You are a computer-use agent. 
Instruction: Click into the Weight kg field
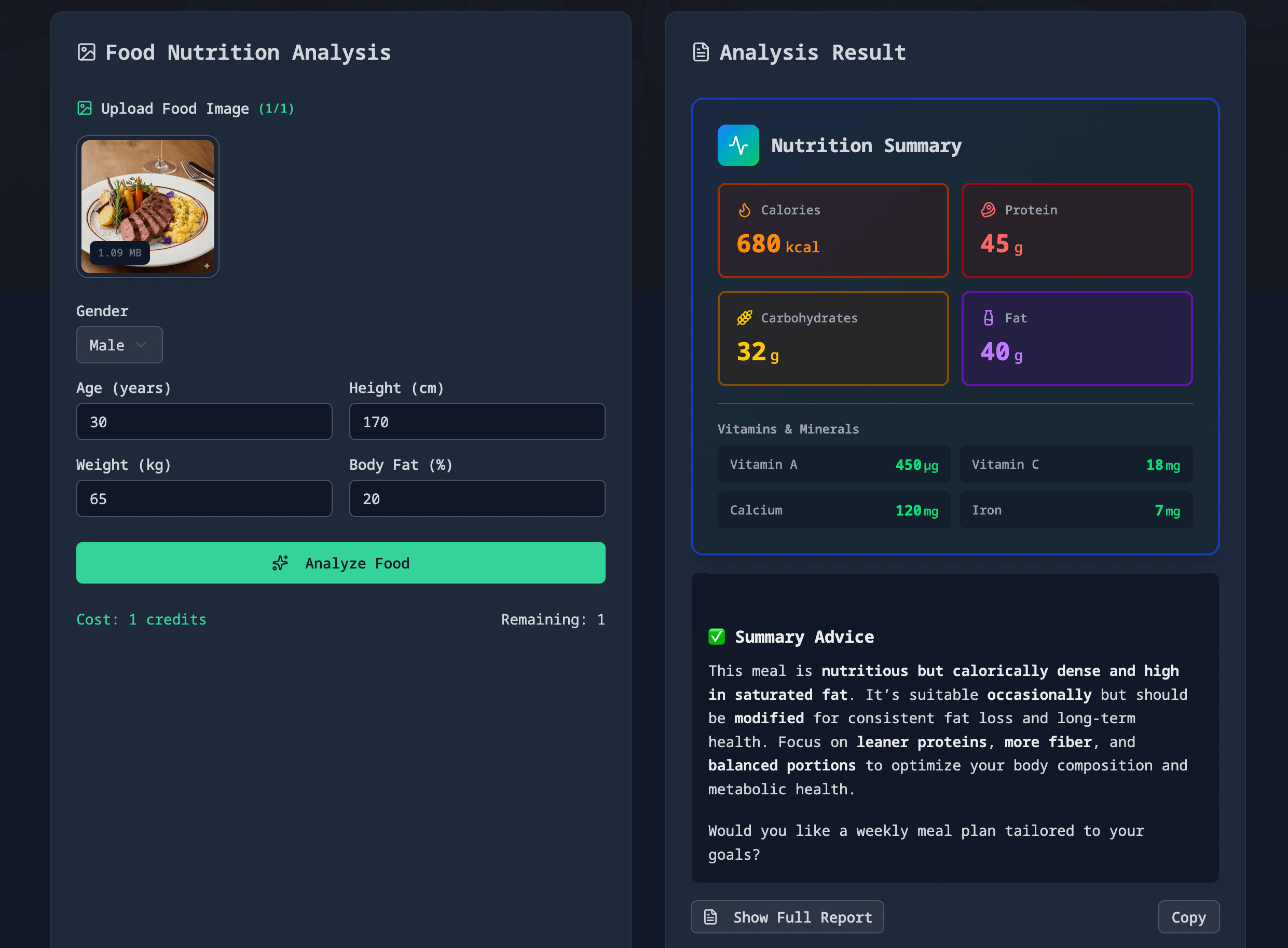point(204,499)
